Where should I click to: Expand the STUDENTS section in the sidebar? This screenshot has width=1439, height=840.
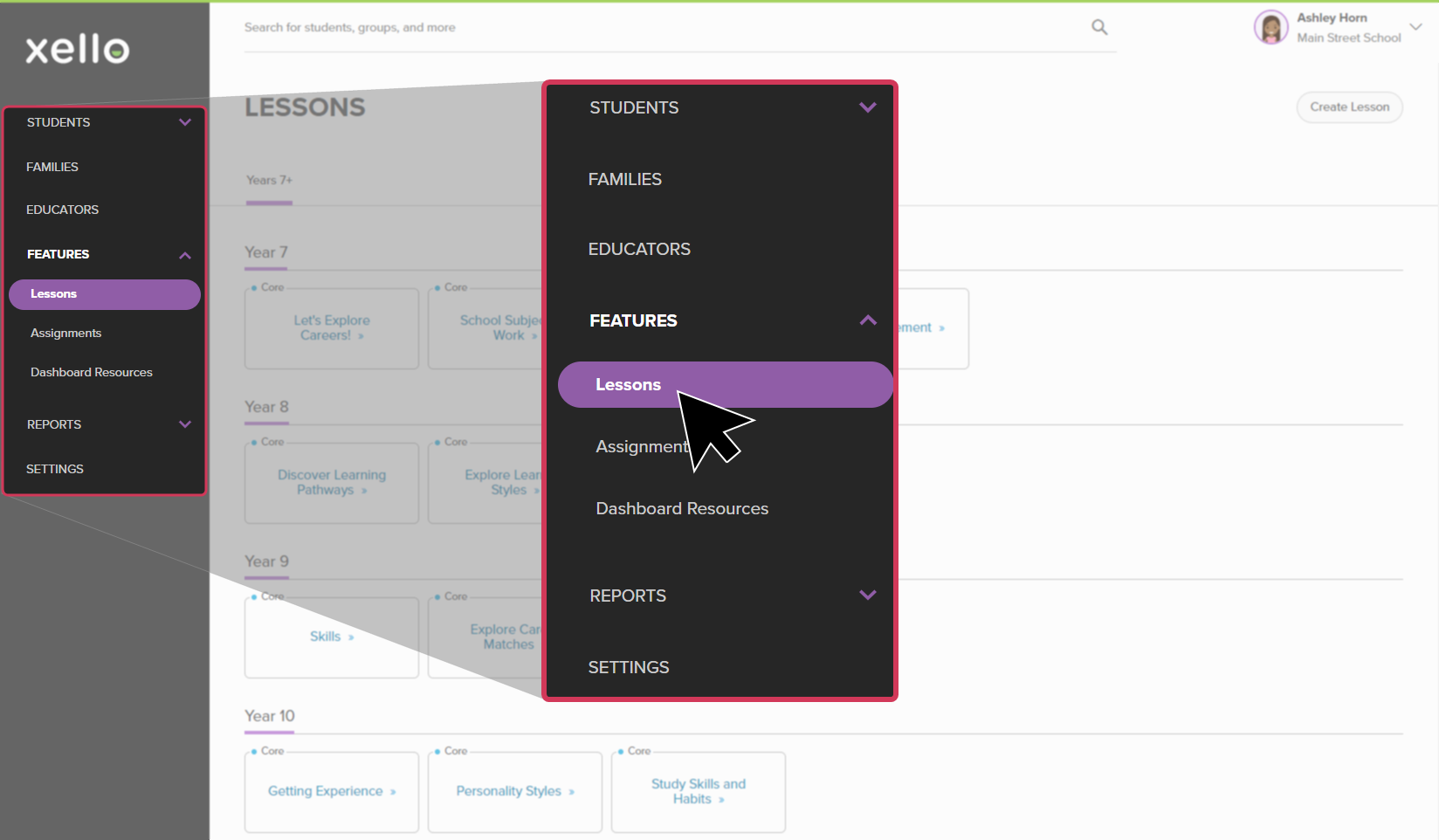pyautogui.click(x=105, y=122)
